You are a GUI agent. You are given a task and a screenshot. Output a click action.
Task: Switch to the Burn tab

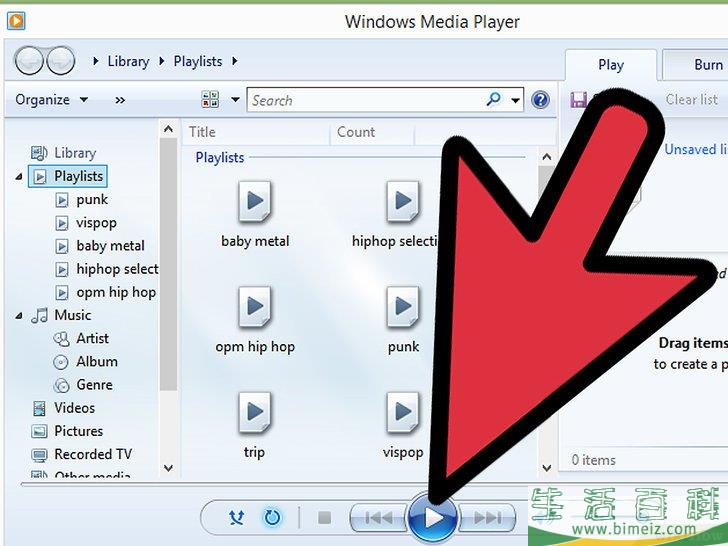(694, 65)
